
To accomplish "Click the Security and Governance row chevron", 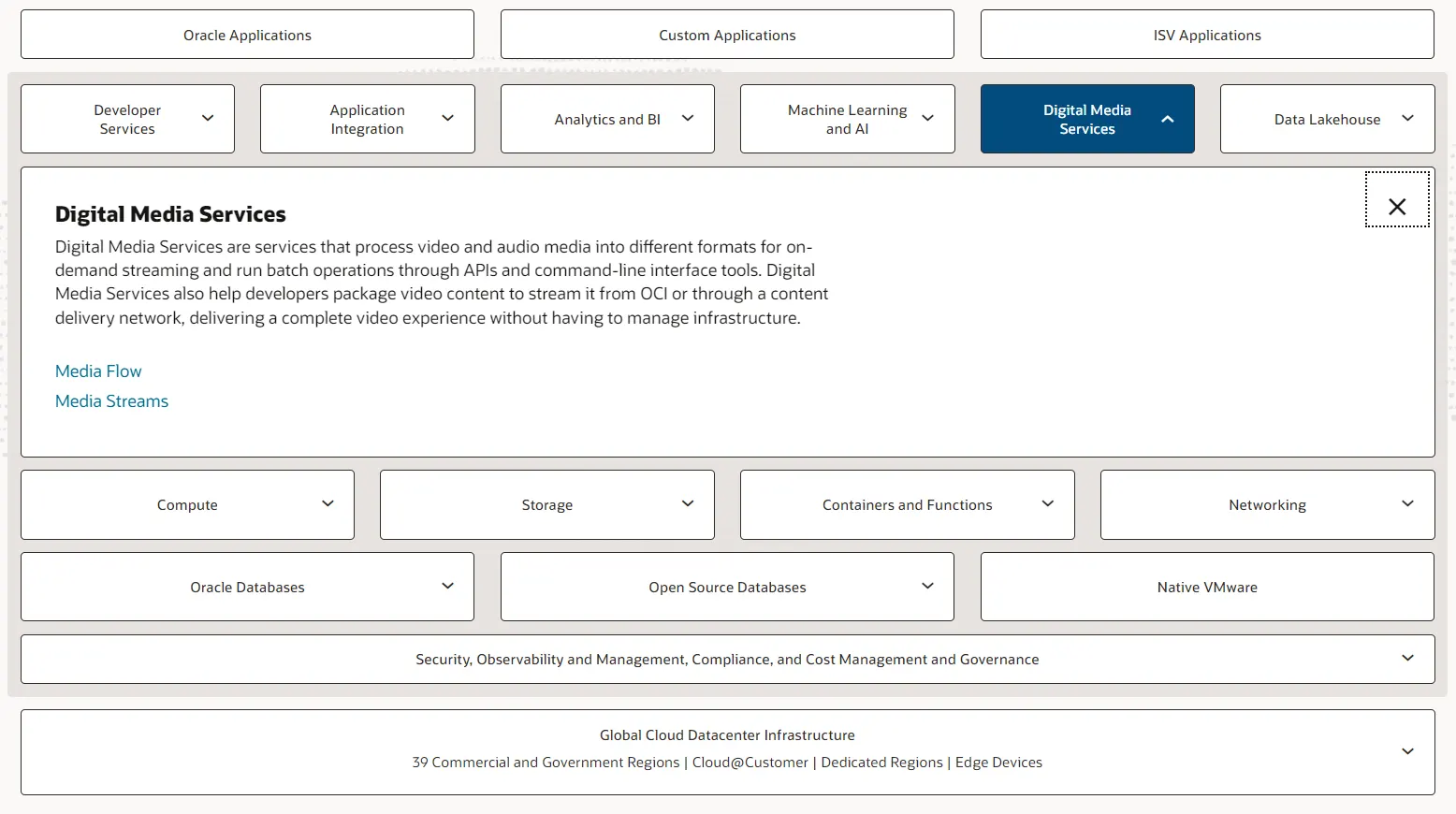I will coord(1407,659).
